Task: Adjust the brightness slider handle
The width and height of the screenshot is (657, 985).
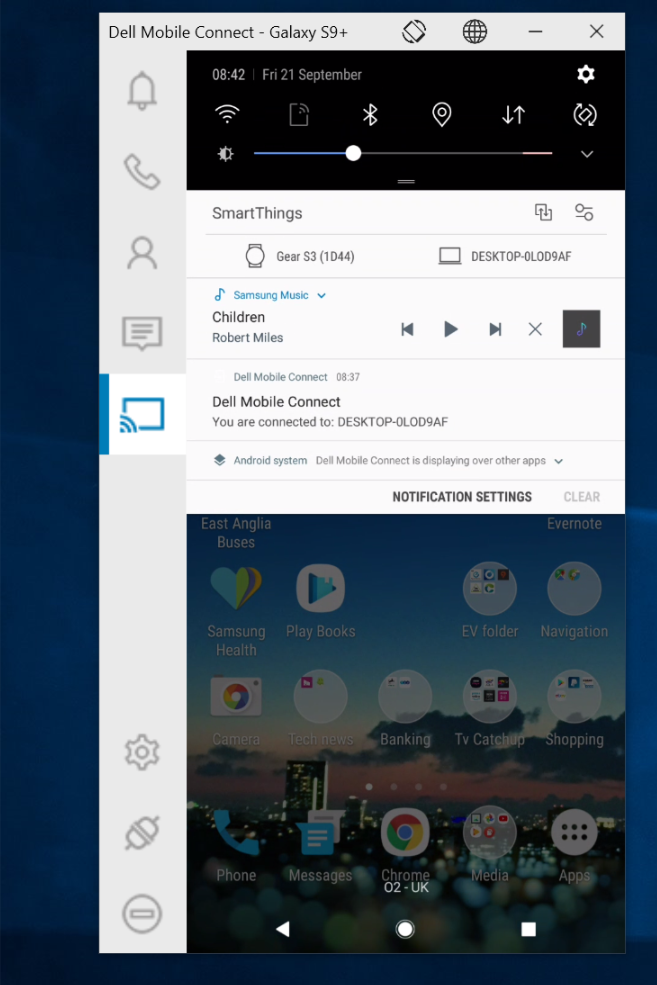Action: tap(354, 153)
